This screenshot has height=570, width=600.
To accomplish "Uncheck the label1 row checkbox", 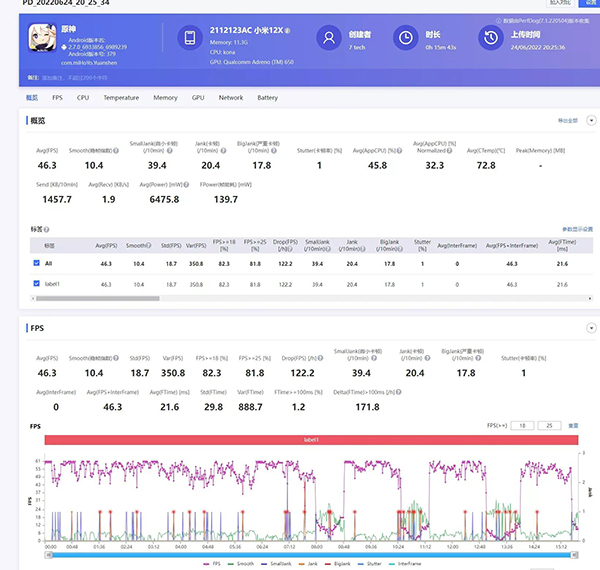I will tap(36, 284).
